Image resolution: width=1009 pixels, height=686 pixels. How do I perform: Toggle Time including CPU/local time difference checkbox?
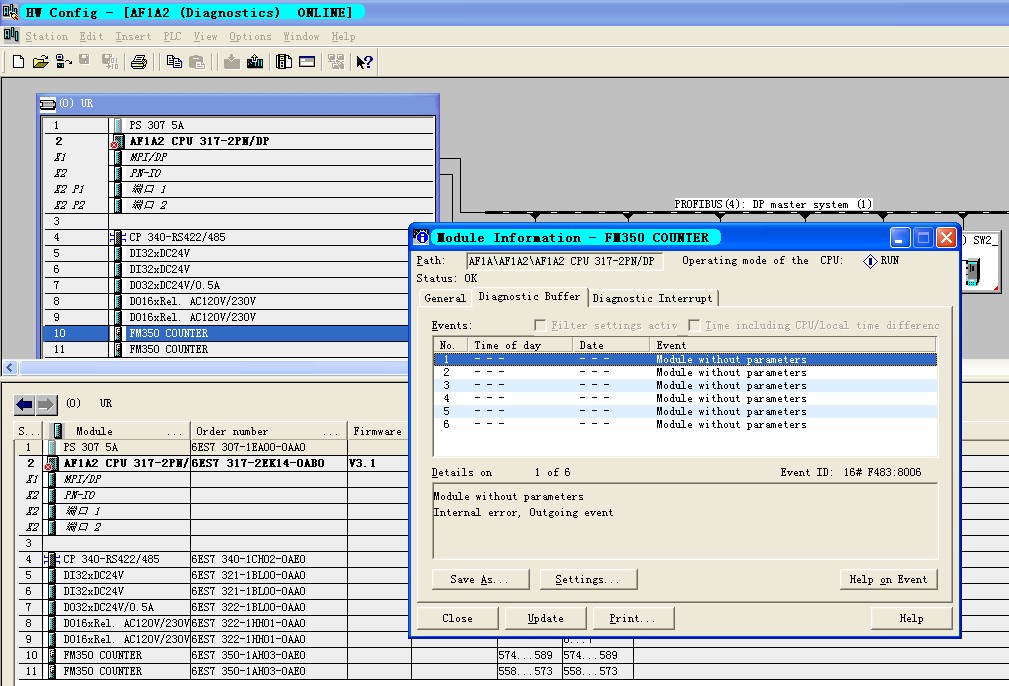pyautogui.click(x=695, y=326)
